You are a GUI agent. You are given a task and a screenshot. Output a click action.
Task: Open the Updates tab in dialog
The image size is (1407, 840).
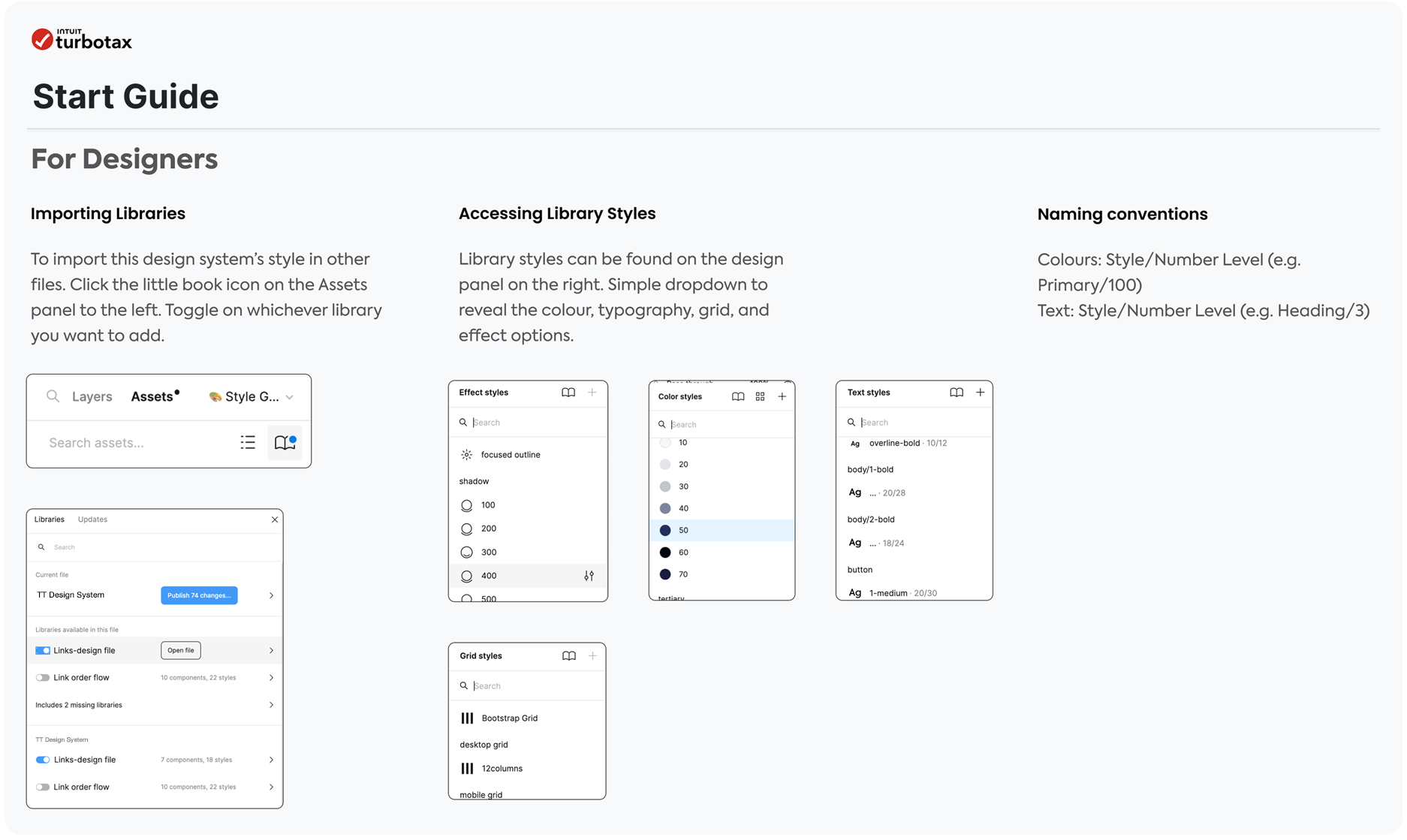(92, 519)
